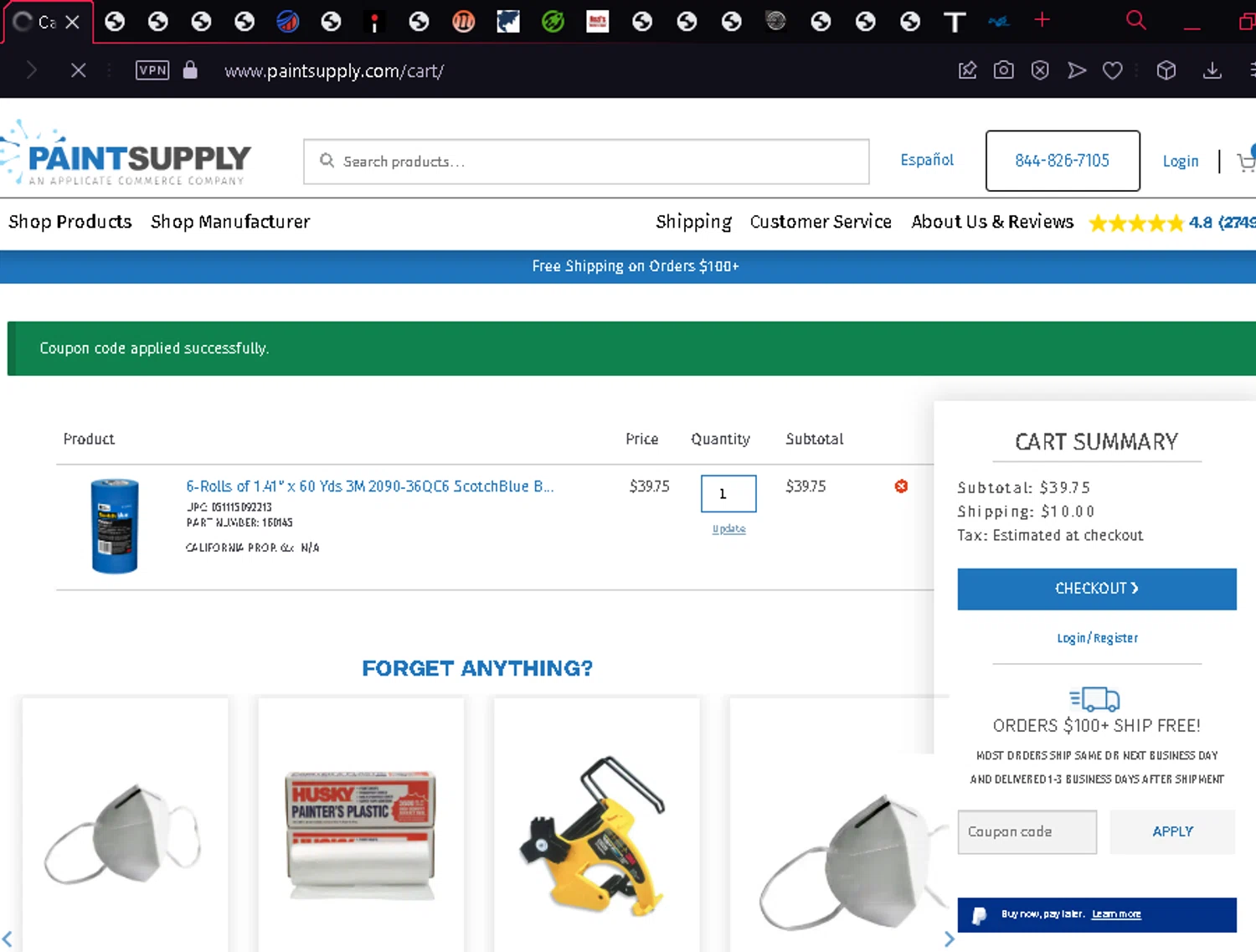Toggle the VPN badge
Viewport: 1256px width, 952px height.
[x=152, y=70]
